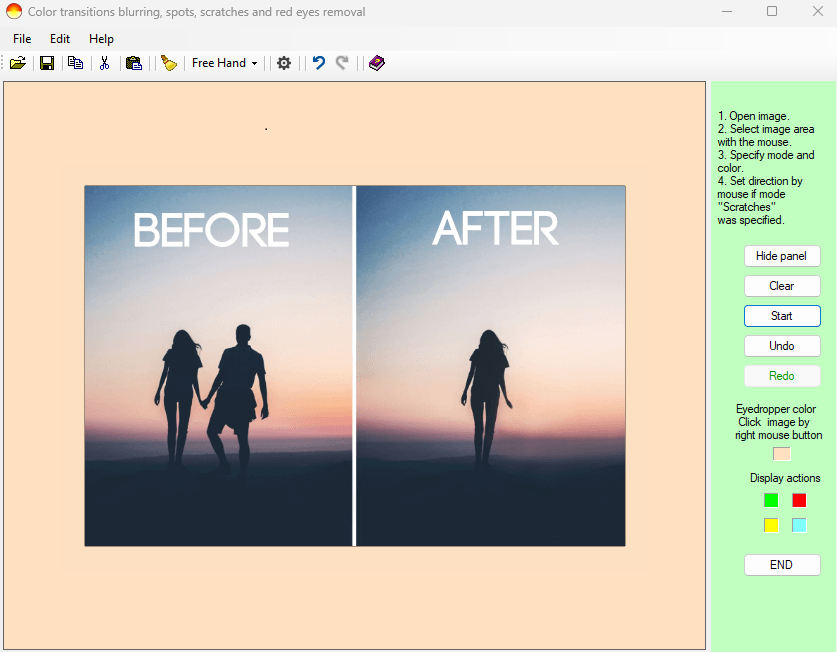The height and width of the screenshot is (652, 837).
Task: Open settings with the gear icon
Action: (284, 63)
